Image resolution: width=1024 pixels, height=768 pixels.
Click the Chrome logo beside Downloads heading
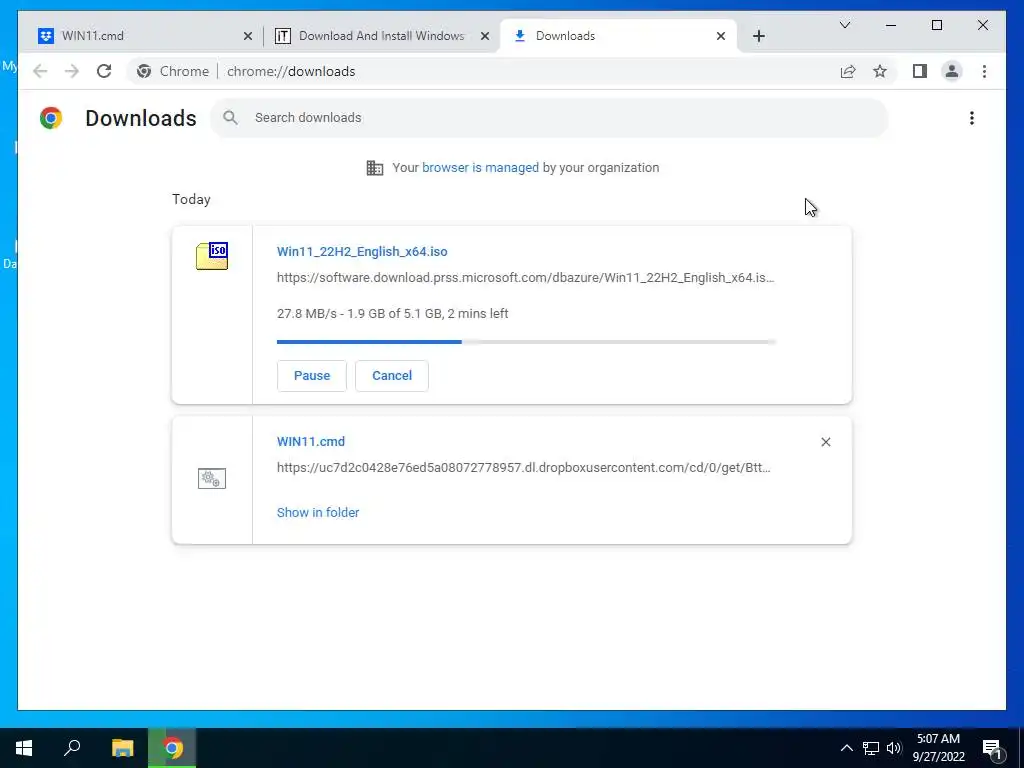(51, 118)
